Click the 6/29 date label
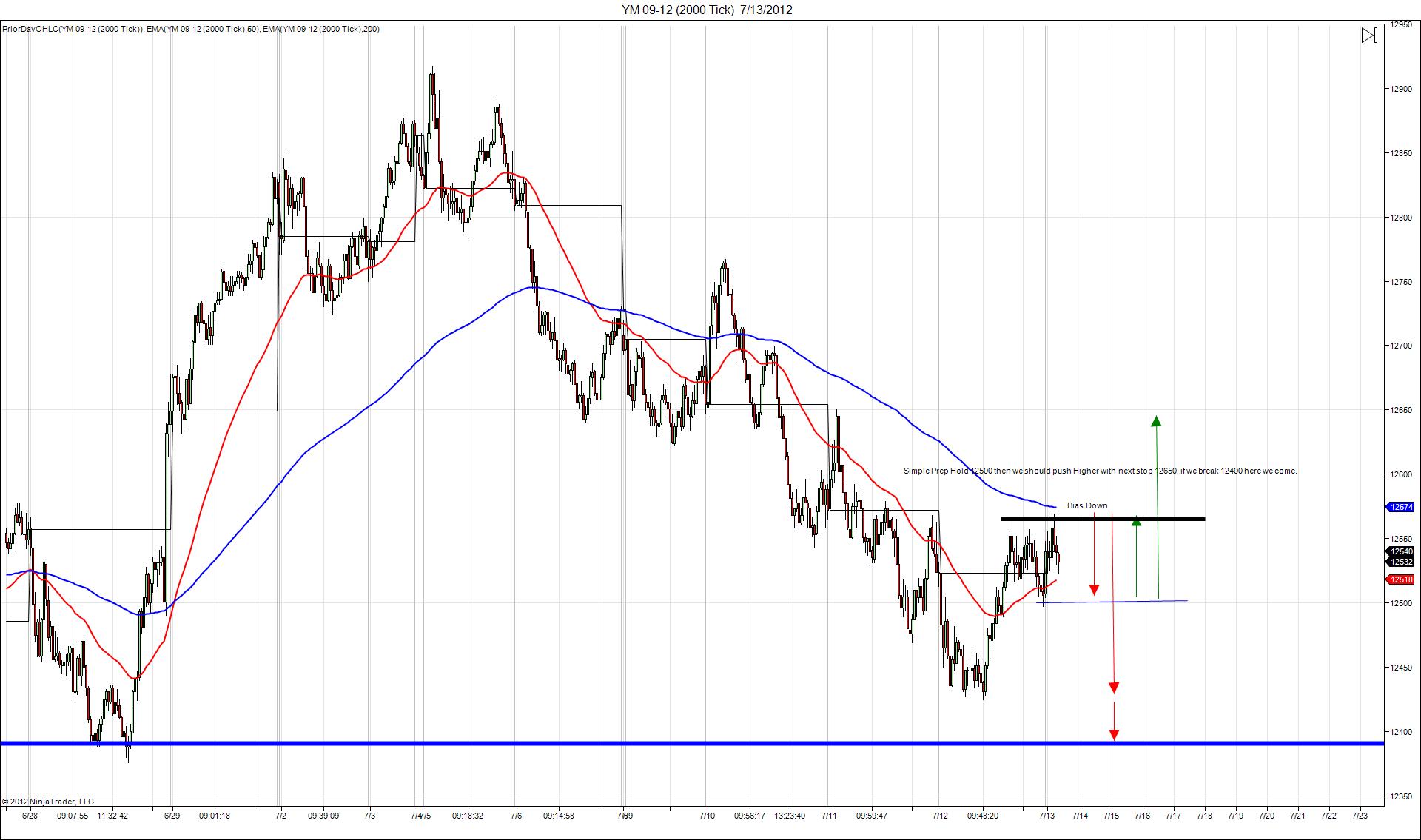The image size is (1421, 840). tap(172, 816)
